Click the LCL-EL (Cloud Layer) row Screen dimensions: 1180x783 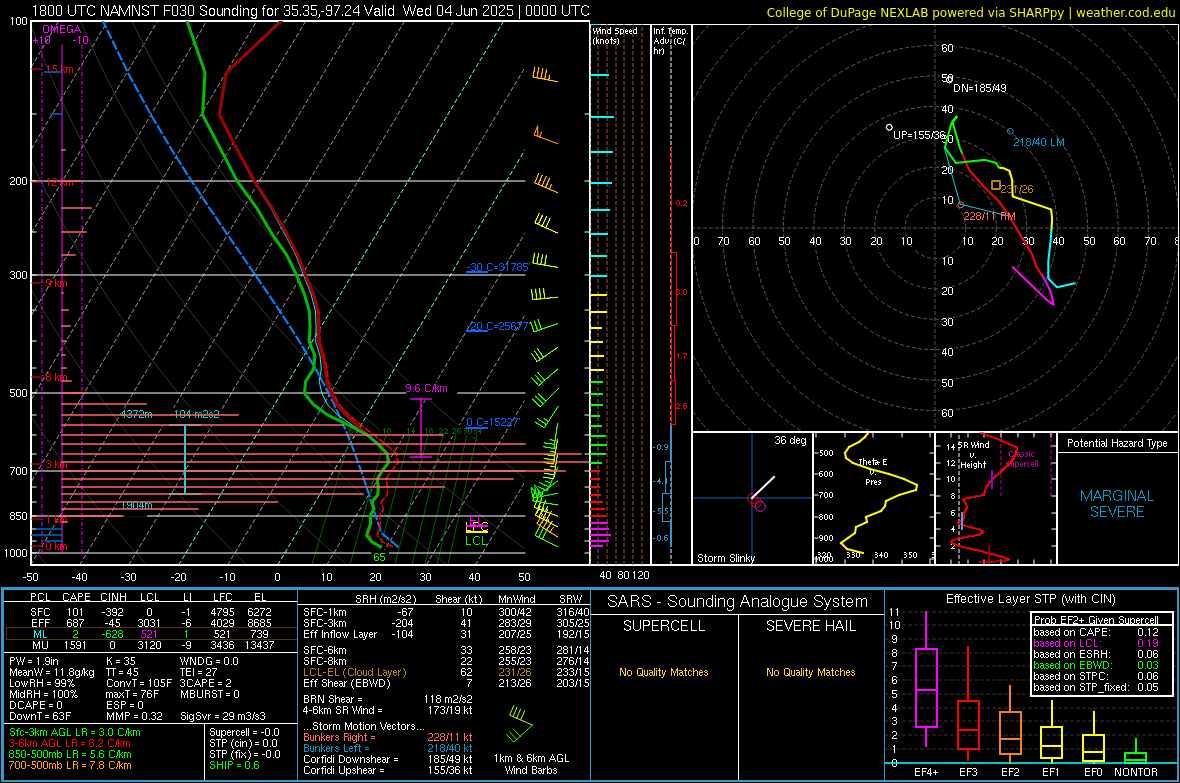pos(446,672)
